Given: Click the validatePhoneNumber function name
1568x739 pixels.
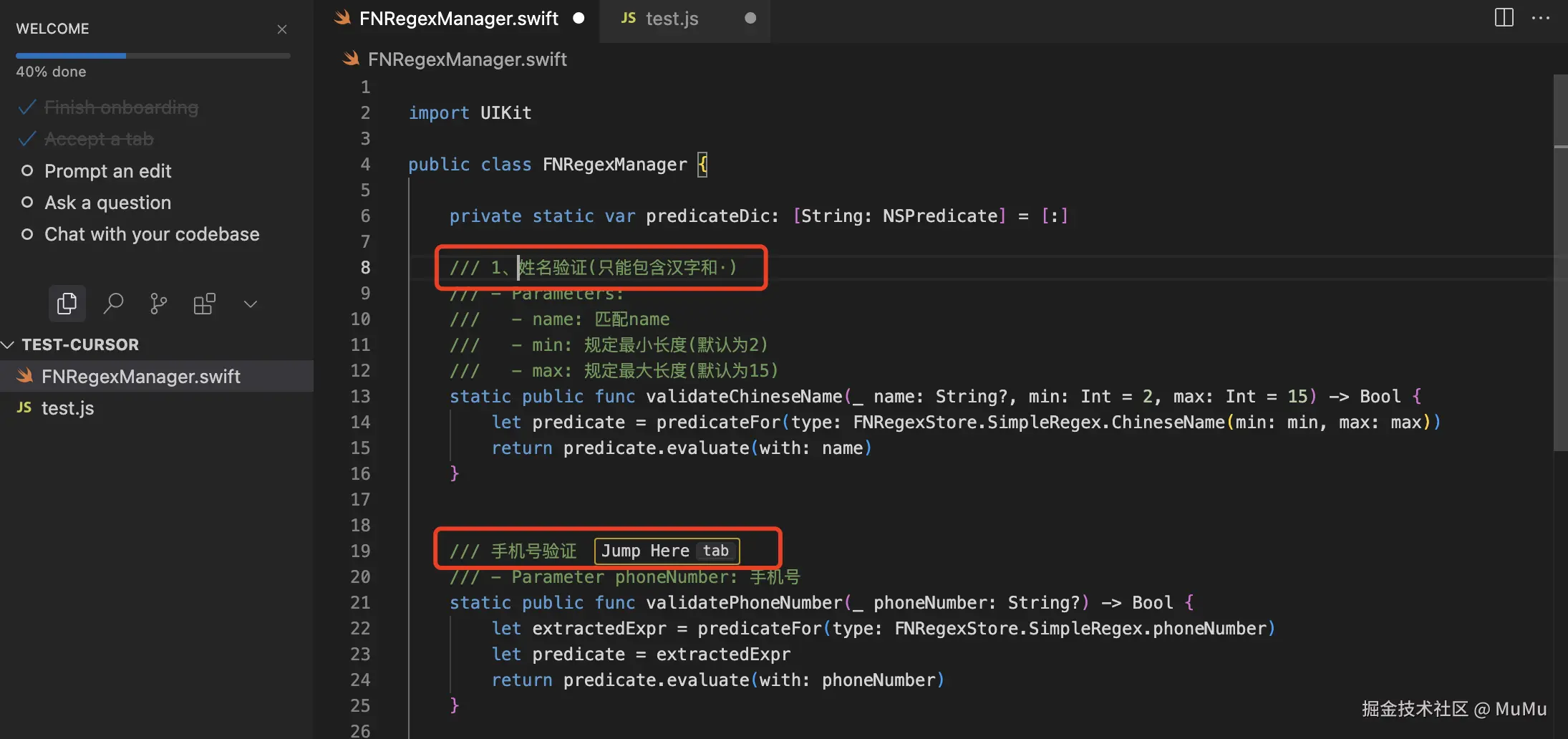Looking at the screenshot, I should pyautogui.click(x=744, y=602).
